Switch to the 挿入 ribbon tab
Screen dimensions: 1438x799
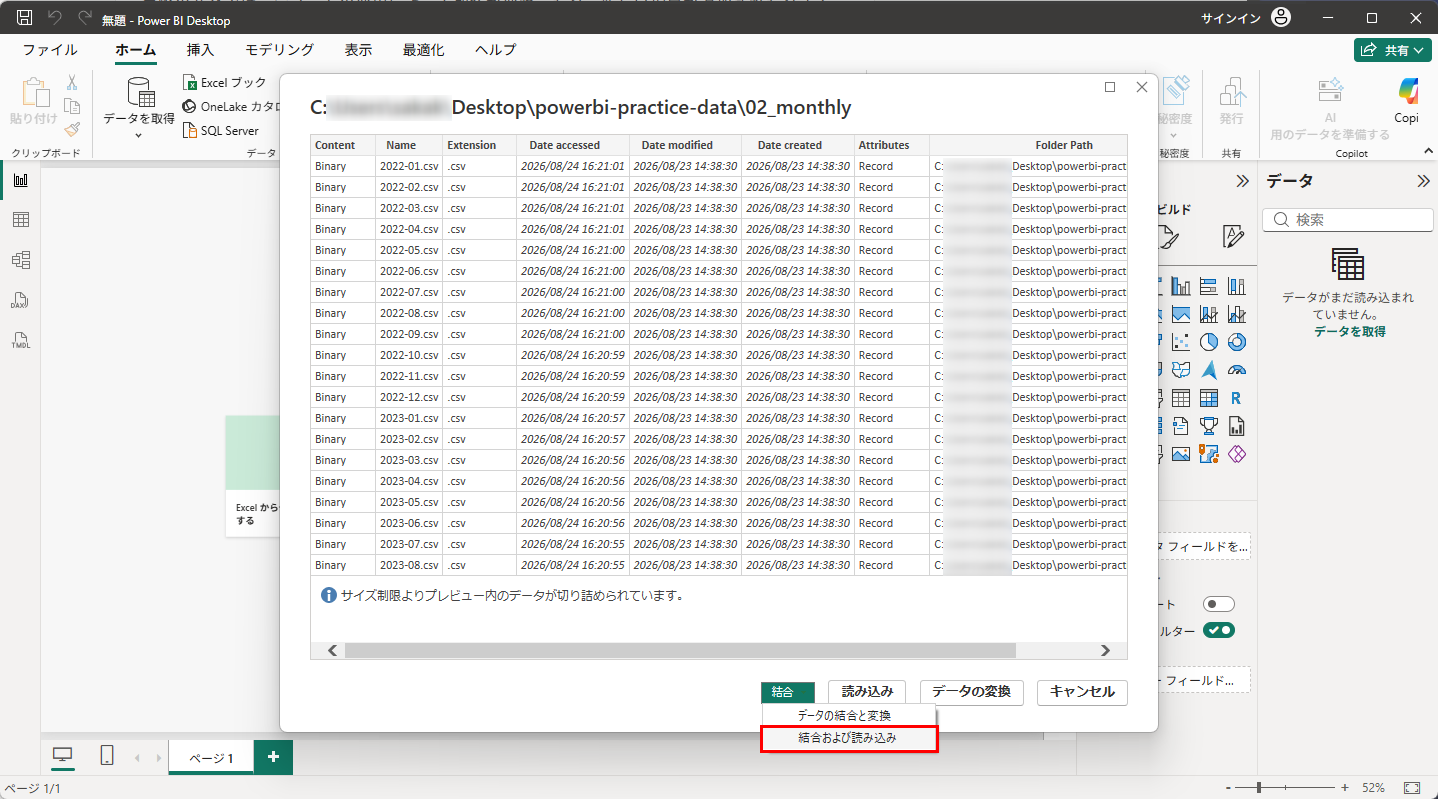click(200, 50)
